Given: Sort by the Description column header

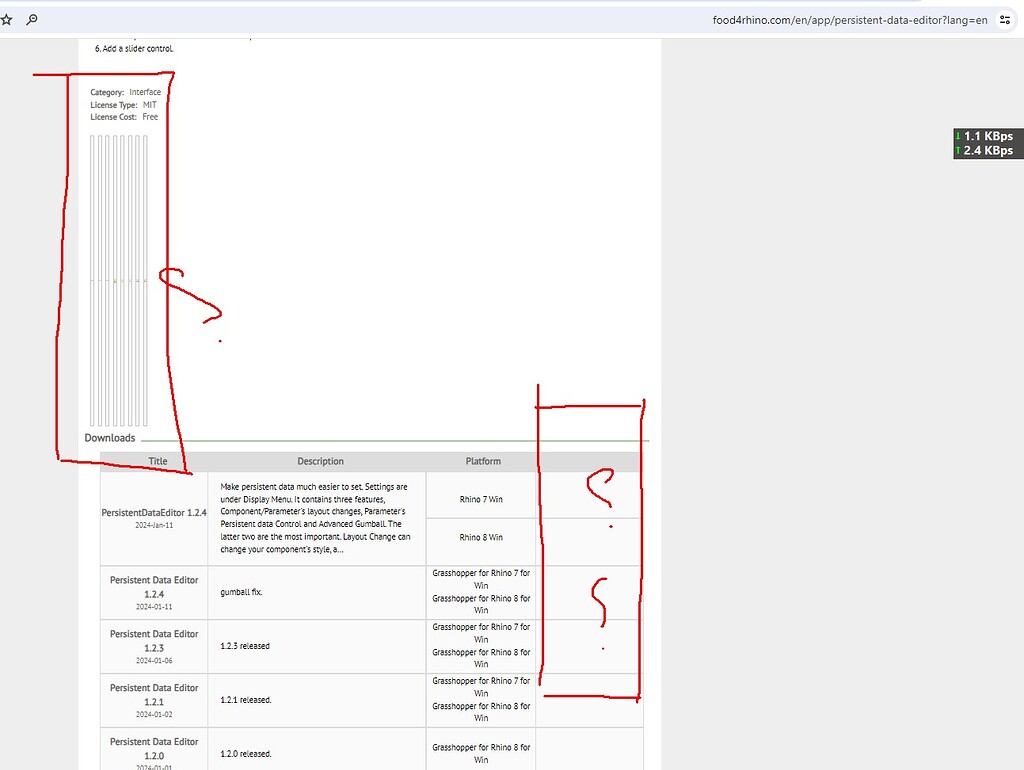Looking at the screenshot, I should (x=320, y=461).
